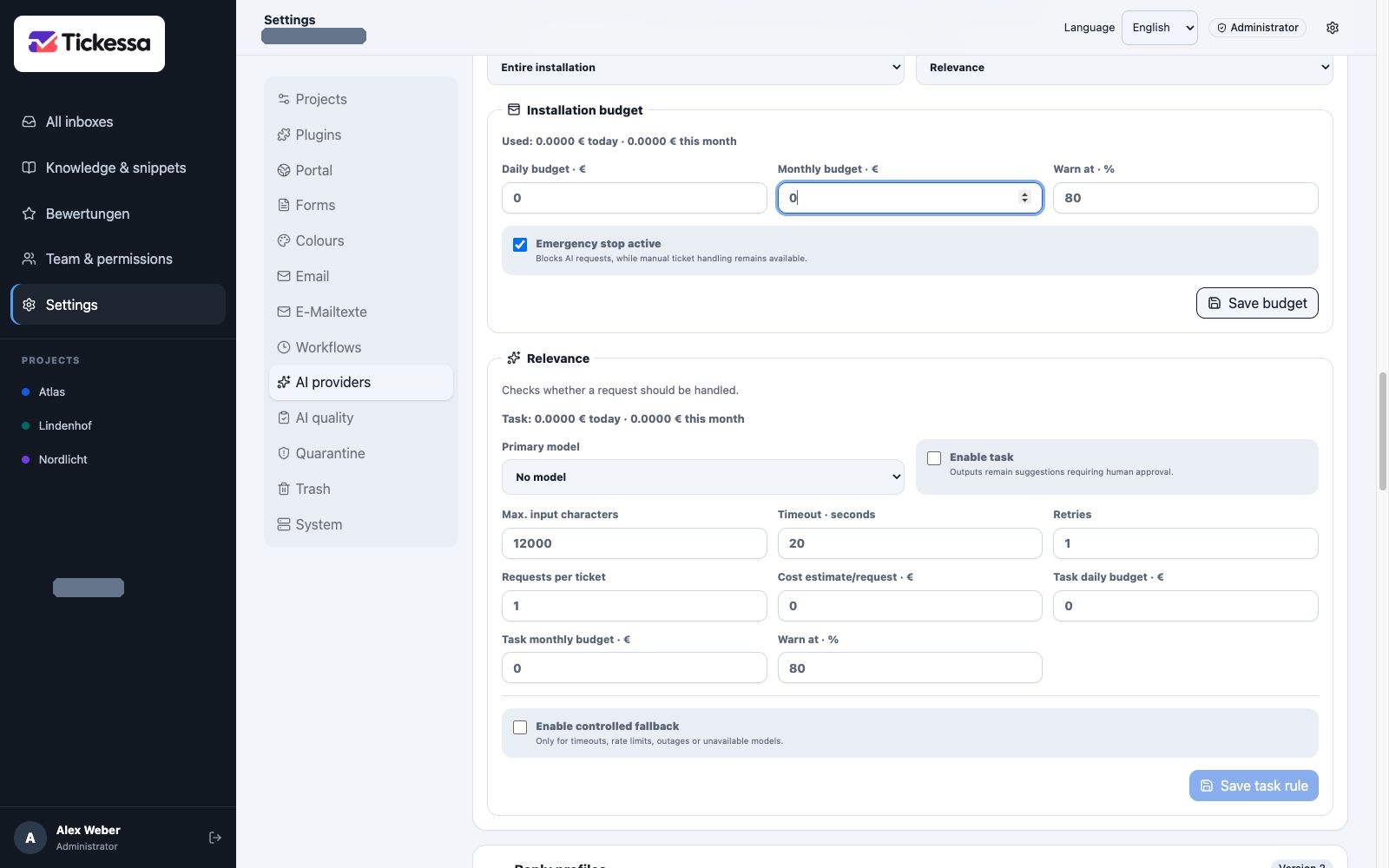Viewport: 1389px width, 868px height.
Task: Open Email settings section
Action: tap(361, 276)
